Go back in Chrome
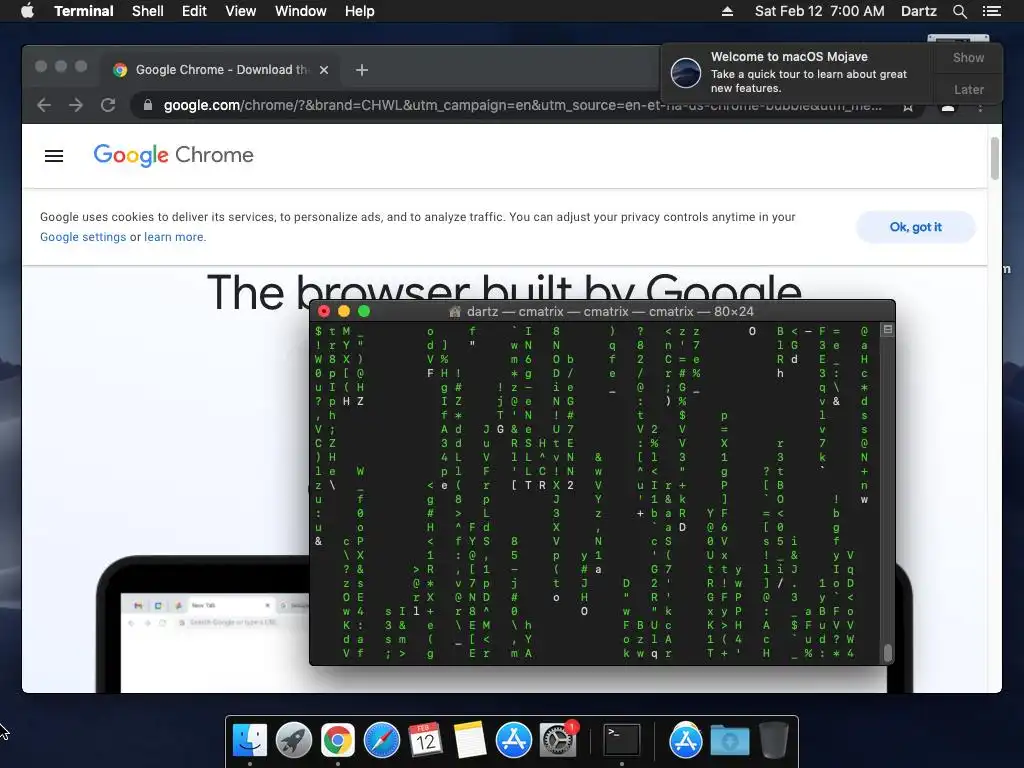This screenshot has width=1024, height=768. tap(44, 105)
